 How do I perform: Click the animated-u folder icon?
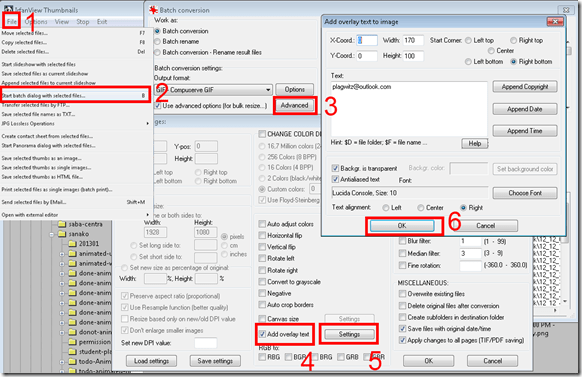pos(72,254)
